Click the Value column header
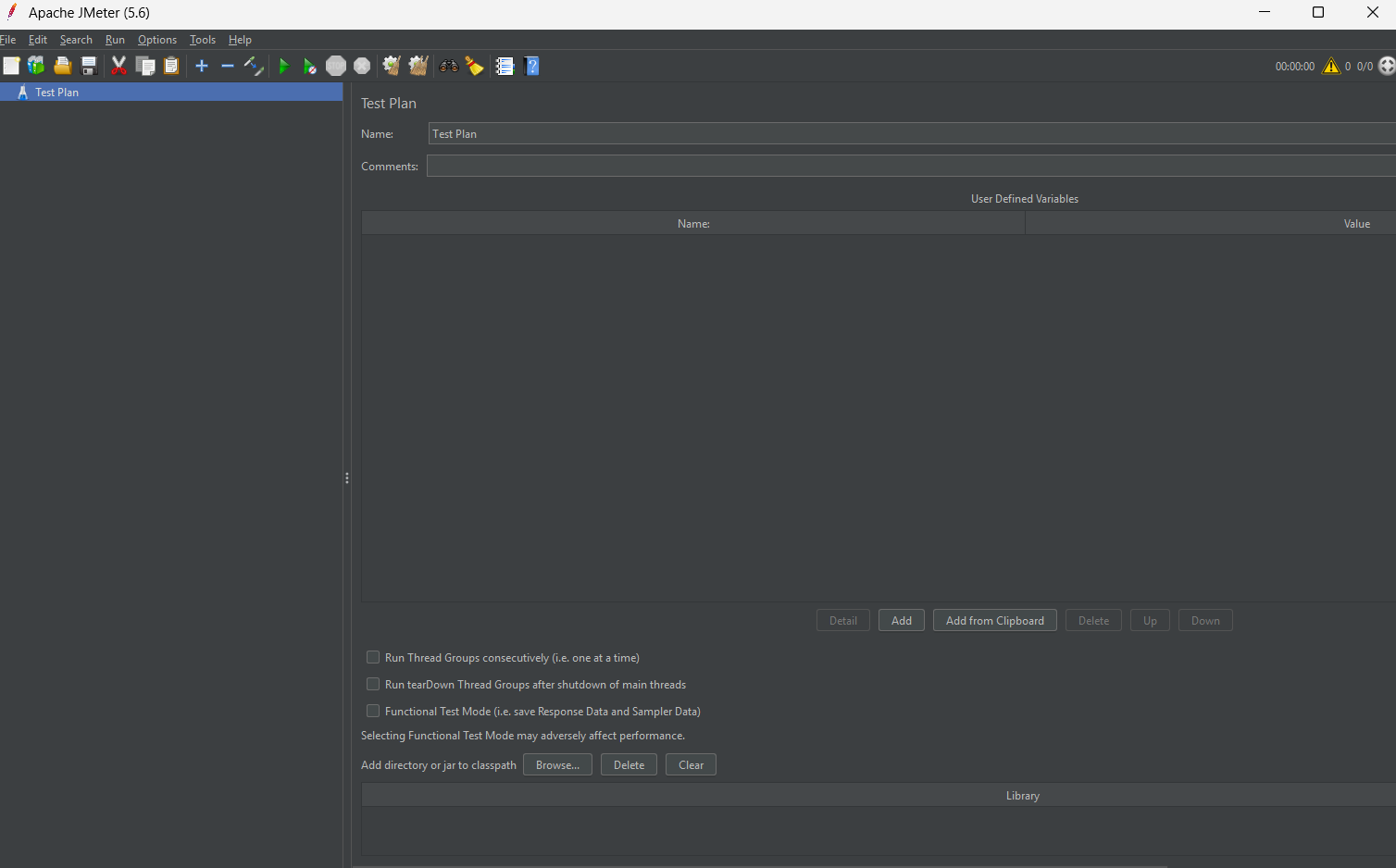Screen dimensions: 1396x868 tap(1211, 223)
